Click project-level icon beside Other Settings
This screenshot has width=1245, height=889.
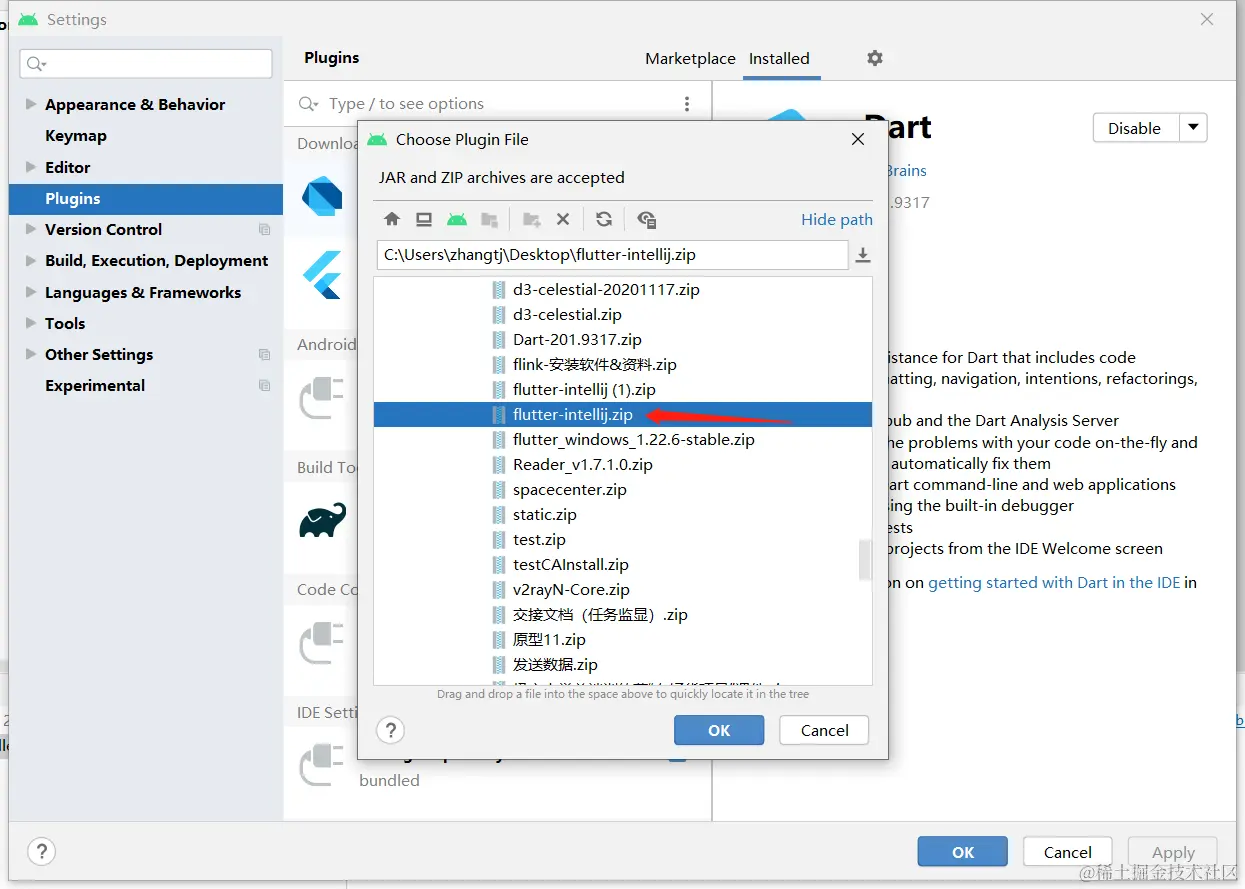coord(264,355)
